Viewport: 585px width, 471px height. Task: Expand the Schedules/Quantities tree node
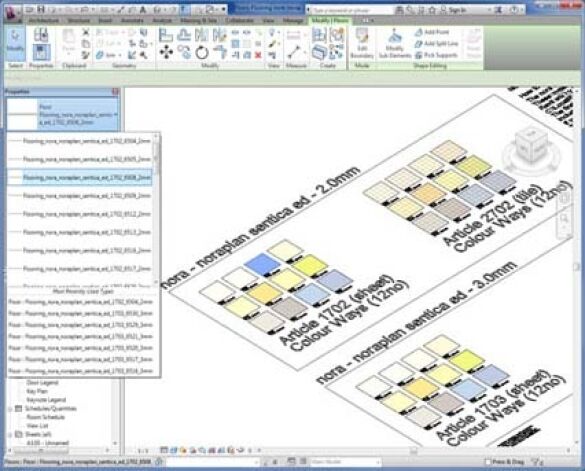(10, 409)
